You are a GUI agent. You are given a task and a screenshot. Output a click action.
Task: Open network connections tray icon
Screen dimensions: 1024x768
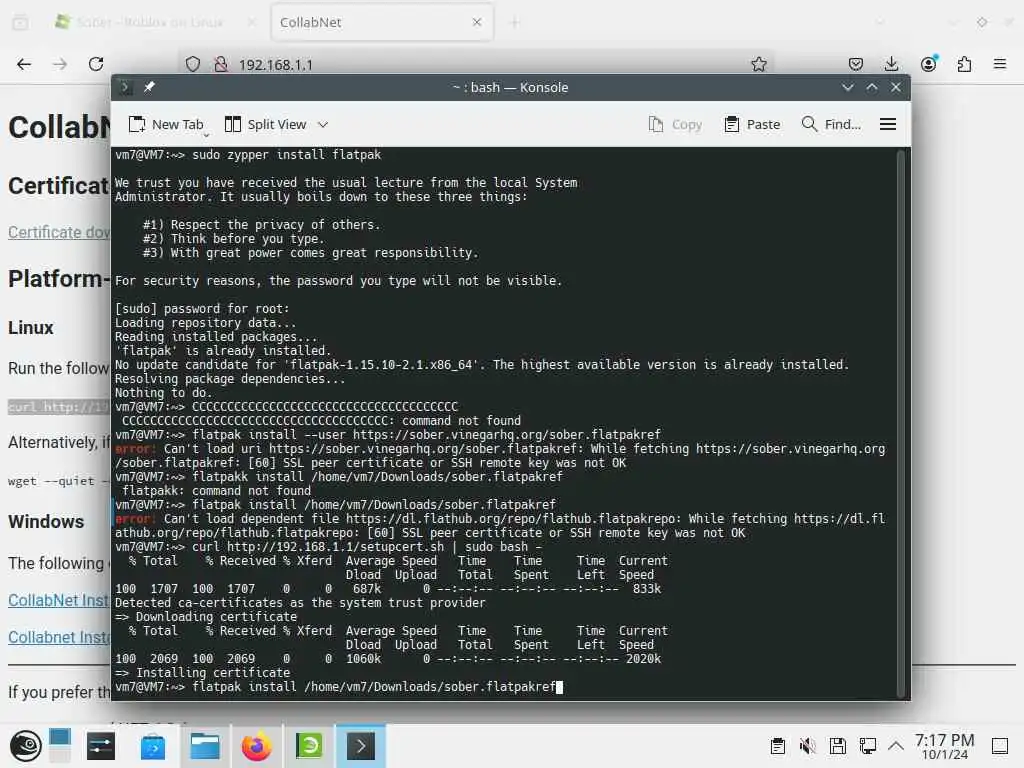point(868,746)
